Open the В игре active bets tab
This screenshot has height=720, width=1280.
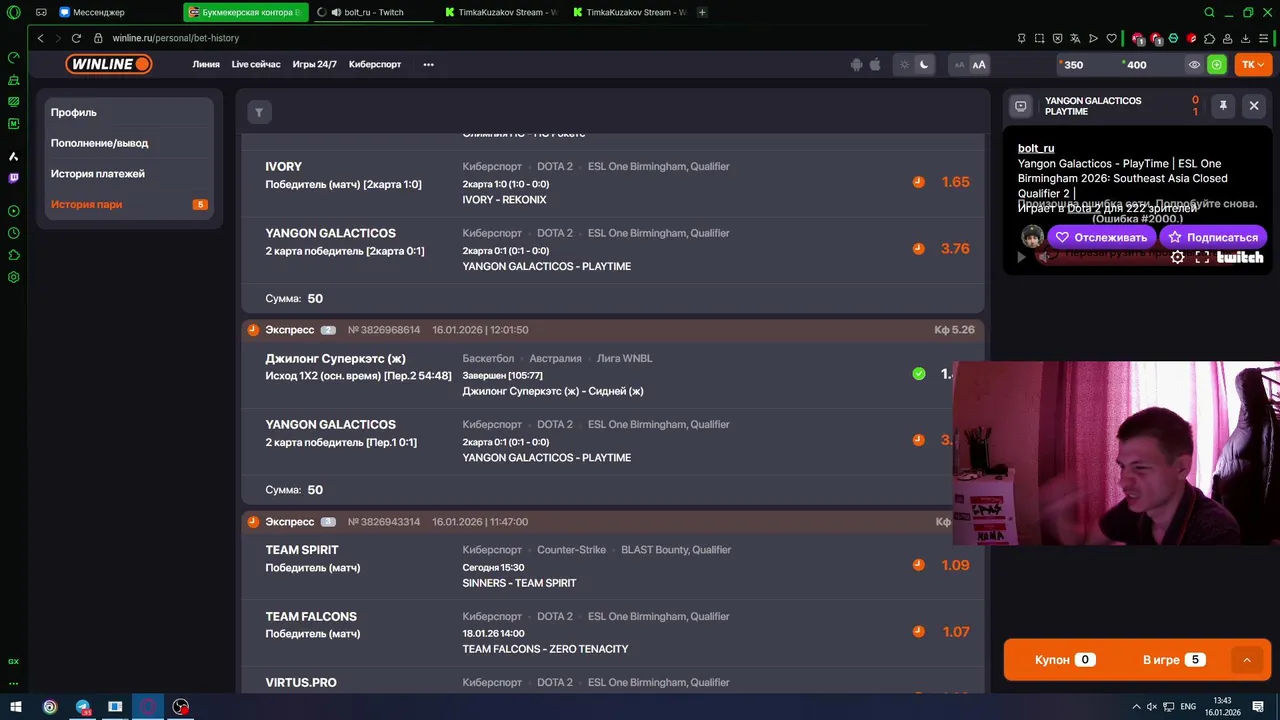click(x=1174, y=660)
